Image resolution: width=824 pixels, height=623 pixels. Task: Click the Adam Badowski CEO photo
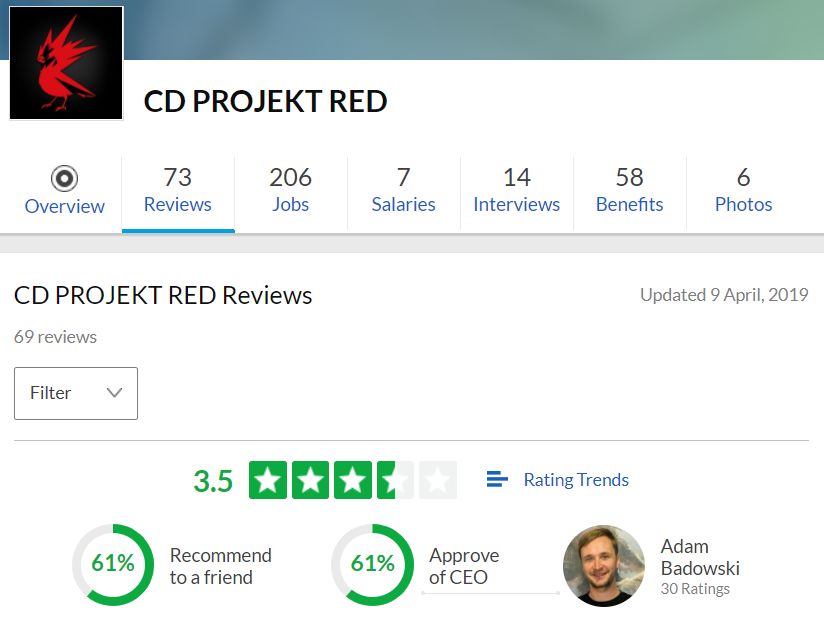tap(603, 566)
